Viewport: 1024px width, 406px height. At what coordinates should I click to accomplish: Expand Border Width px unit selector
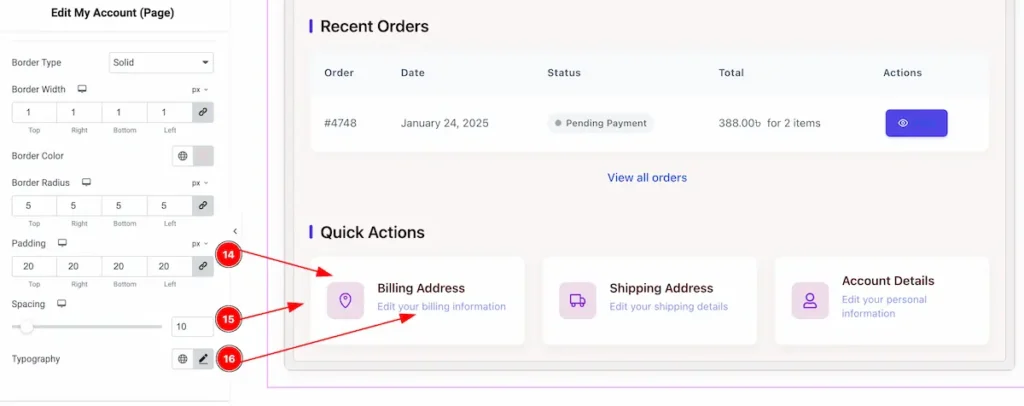pyautogui.click(x=200, y=89)
